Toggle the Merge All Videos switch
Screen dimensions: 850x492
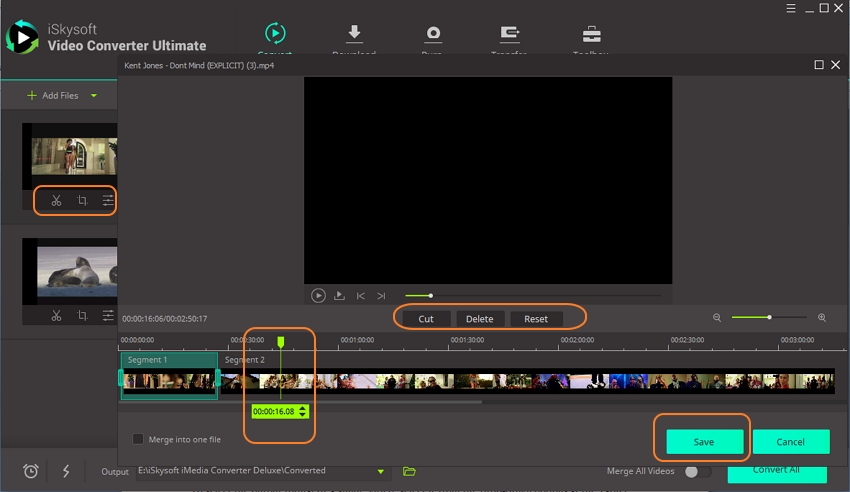tap(697, 471)
